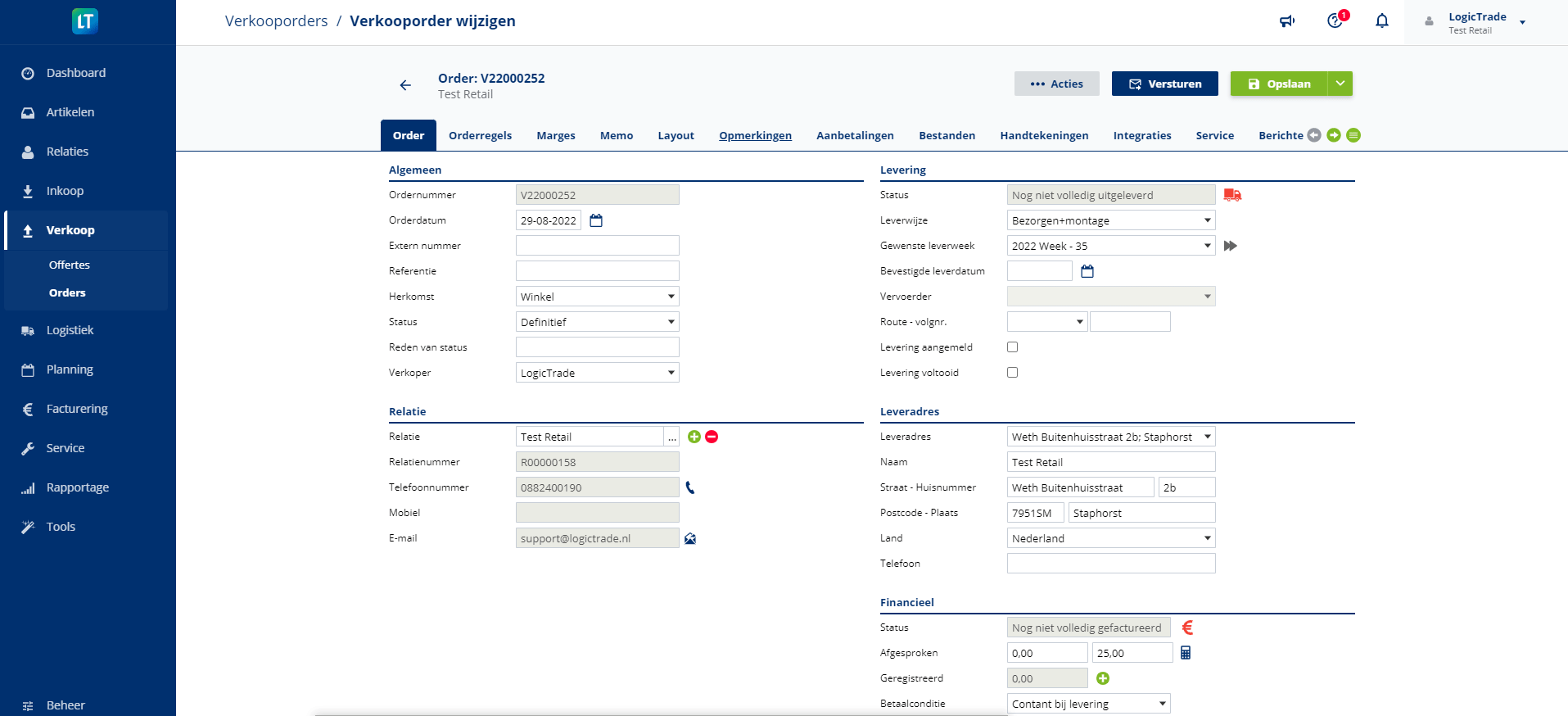Expand the Leverwijze dropdown
This screenshot has height=716, width=1568.
click(x=1111, y=220)
